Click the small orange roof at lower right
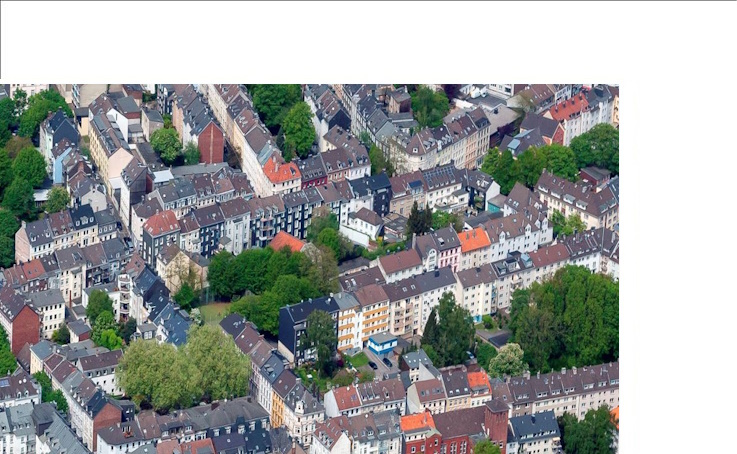This screenshot has height=454, width=737. 479,379
